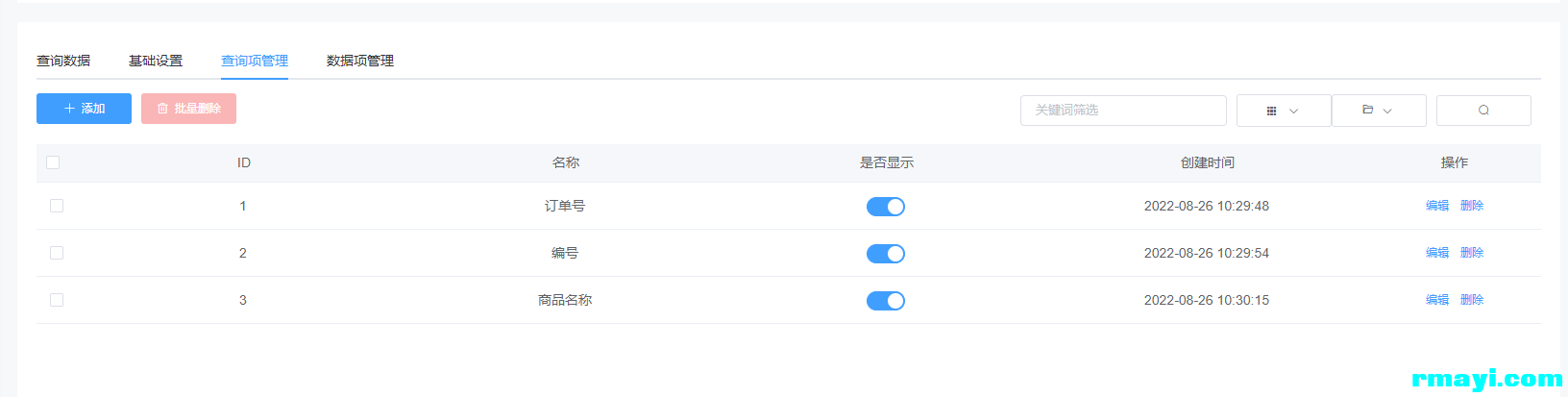Click the search magnifier icon button
Image resolution: width=1568 pixels, height=397 pixels.
1483,111
